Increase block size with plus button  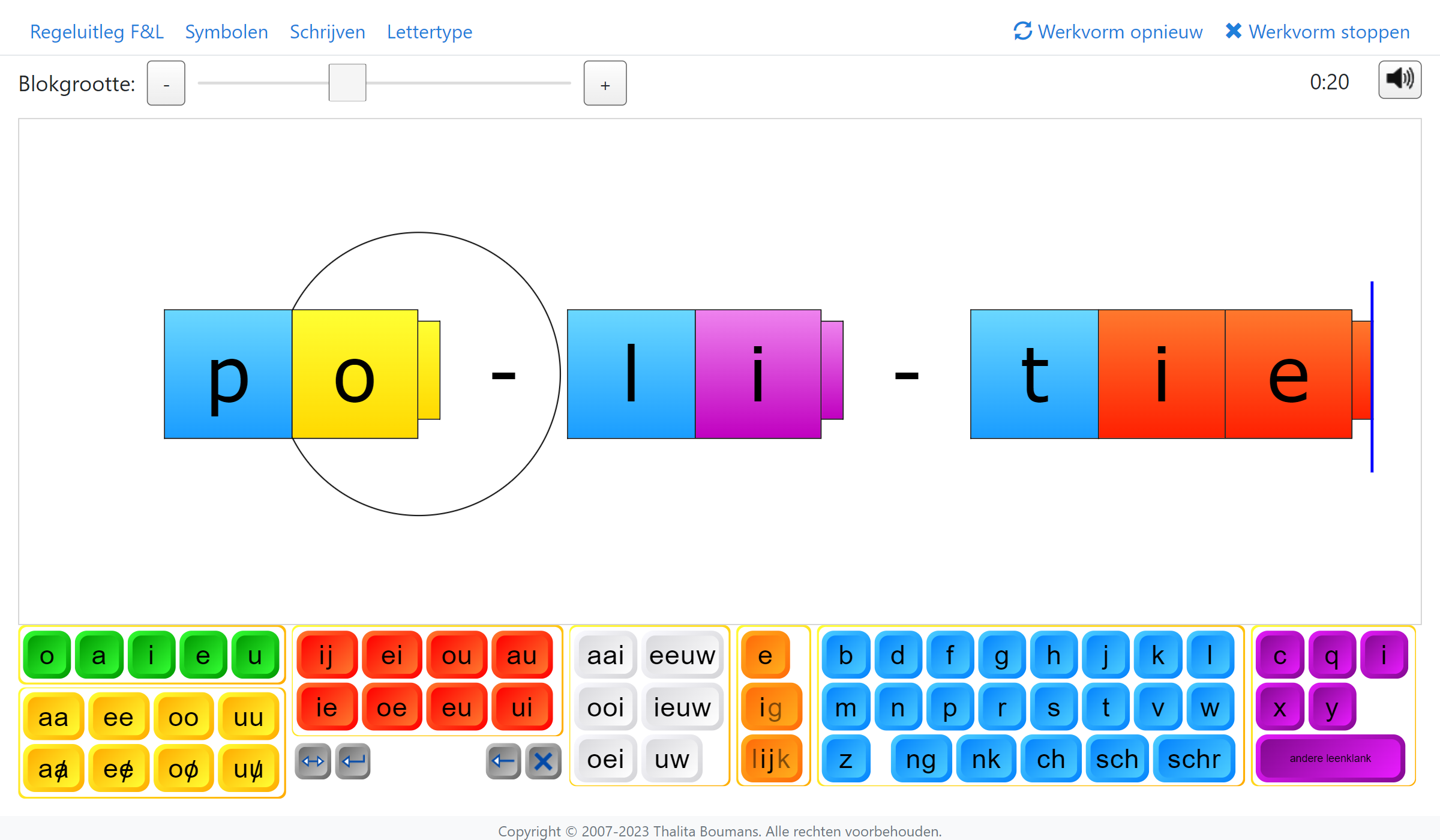(x=605, y=83)
